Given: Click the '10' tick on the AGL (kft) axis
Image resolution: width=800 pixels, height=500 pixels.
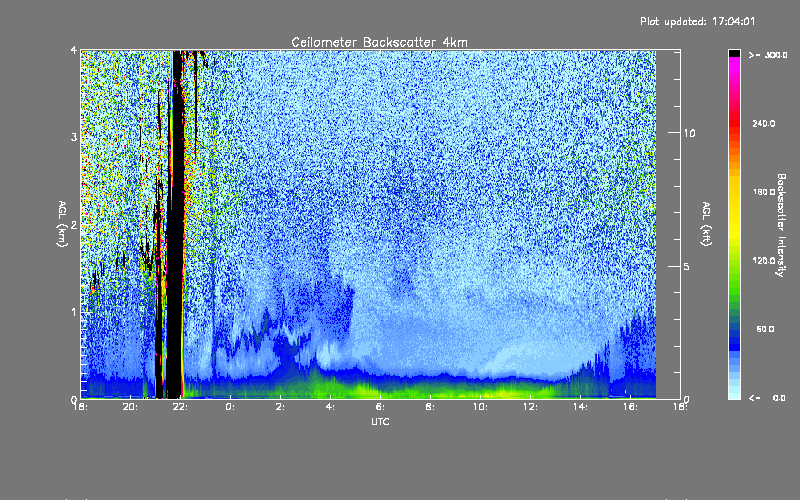Looking at the screenshot, I should (x=689, y=133).
